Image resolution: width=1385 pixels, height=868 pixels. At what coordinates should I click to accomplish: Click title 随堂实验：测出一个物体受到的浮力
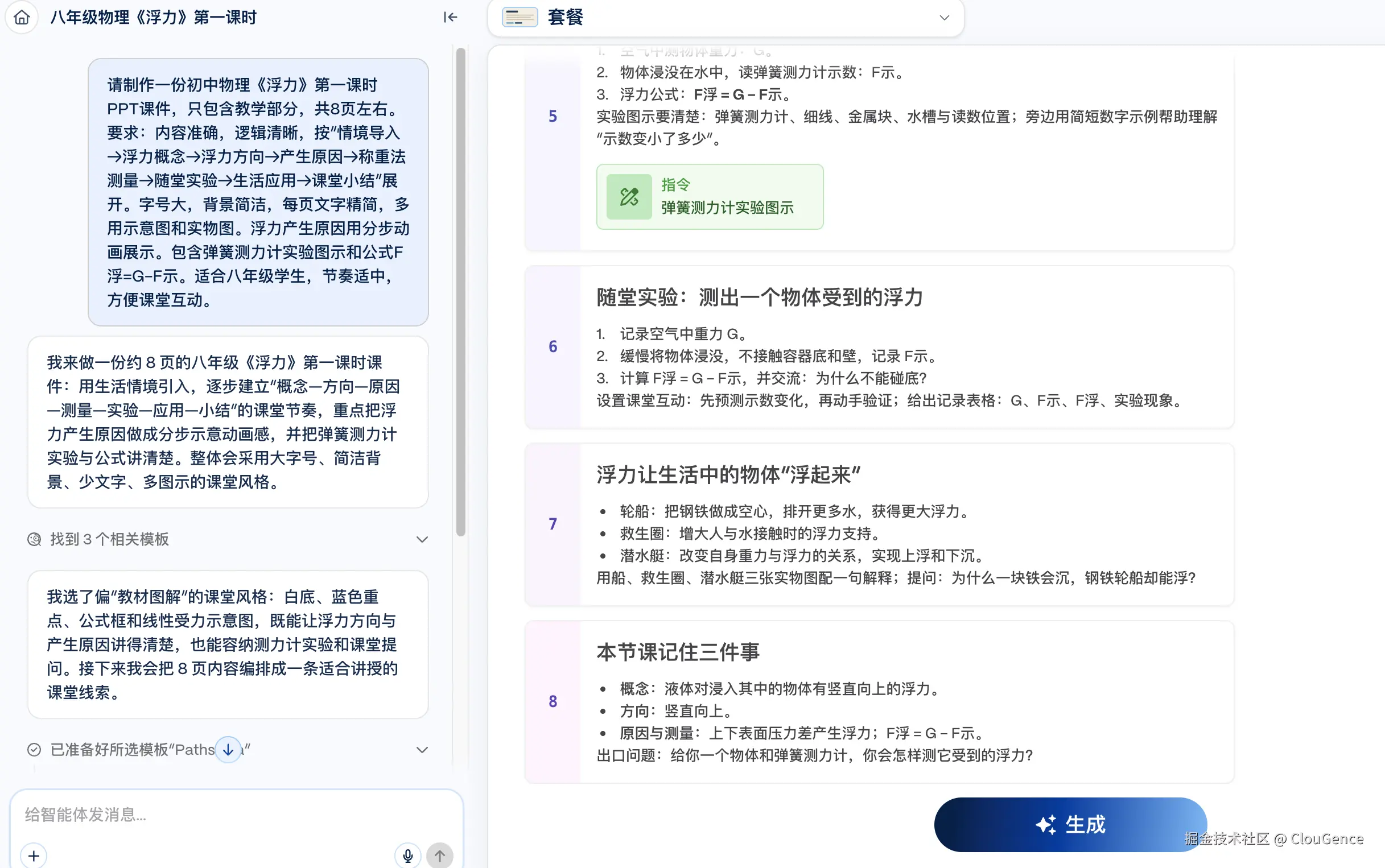tap(760, 297)
